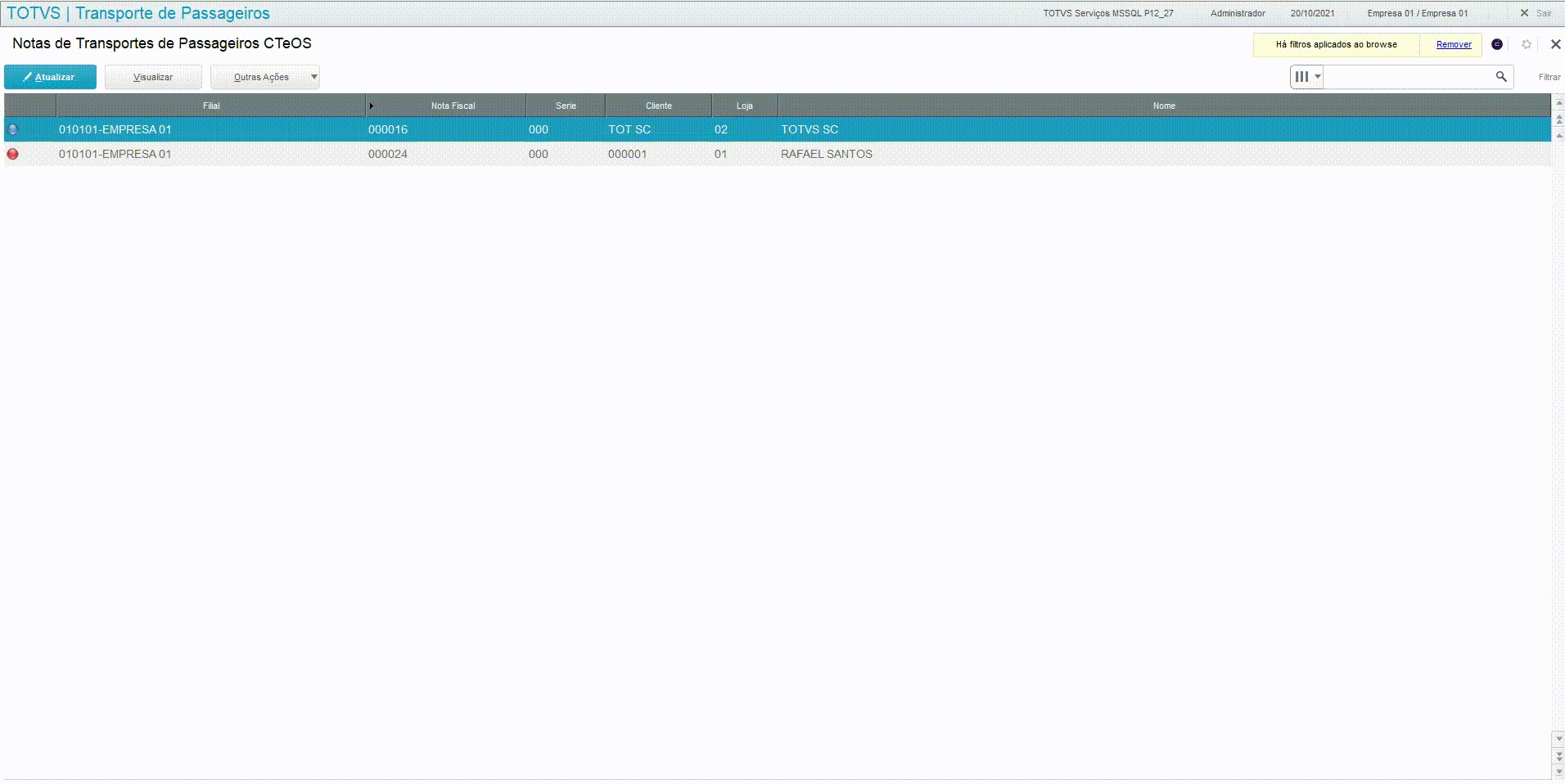Click Loja cell 01

coord(745,154)
